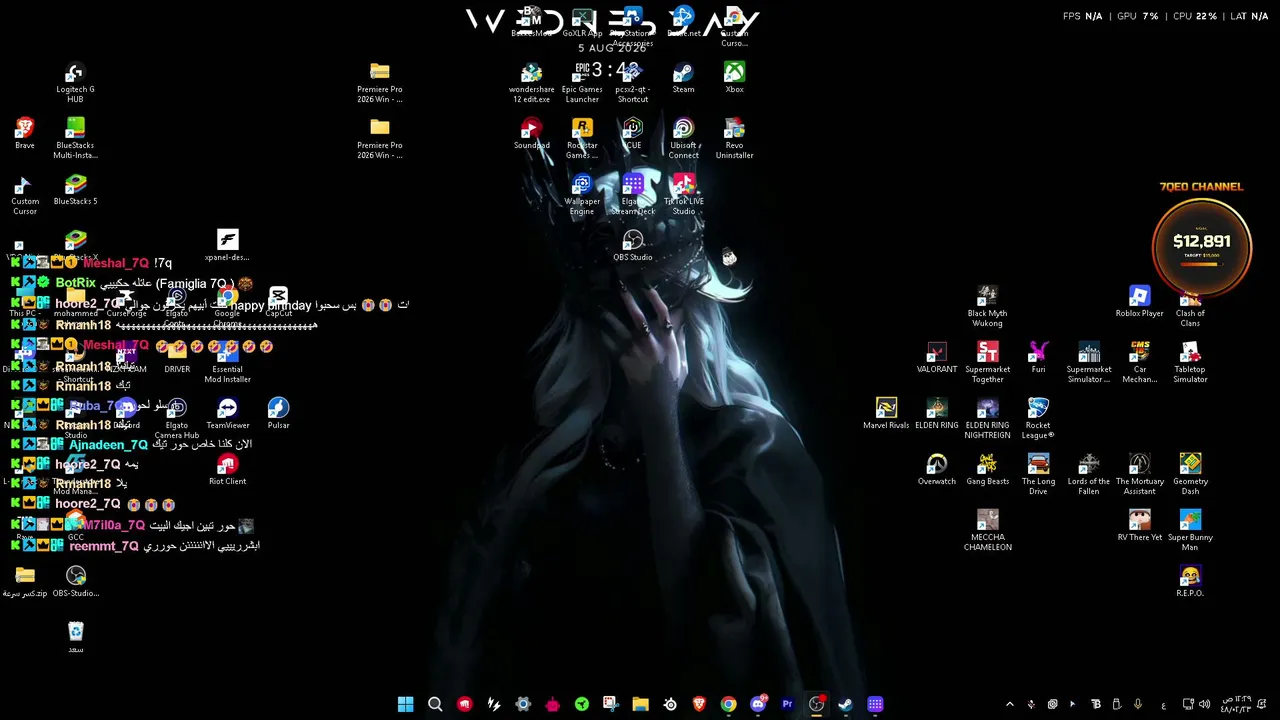This screenshot has width=1280, height=720.
Task: Select the wondershare 12 edit.exe icon
Action: tap(531, 82)
